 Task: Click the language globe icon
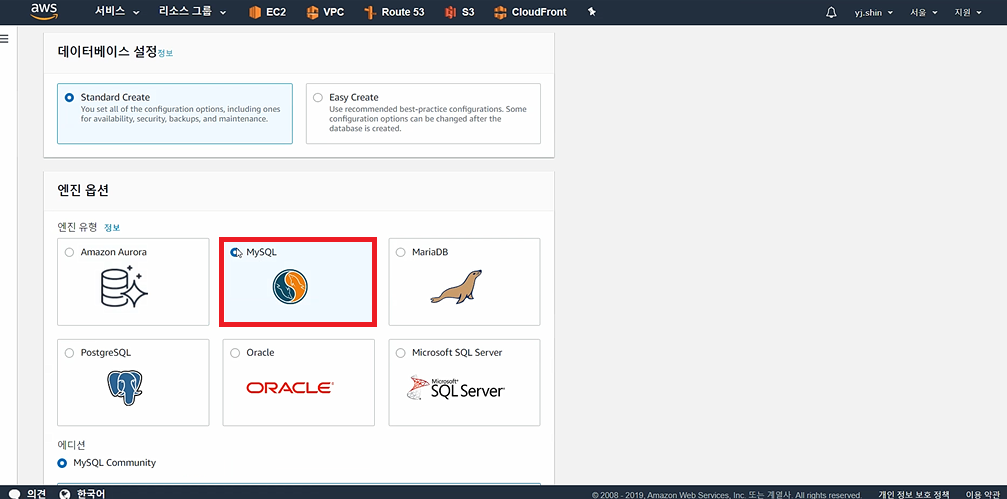64,494
